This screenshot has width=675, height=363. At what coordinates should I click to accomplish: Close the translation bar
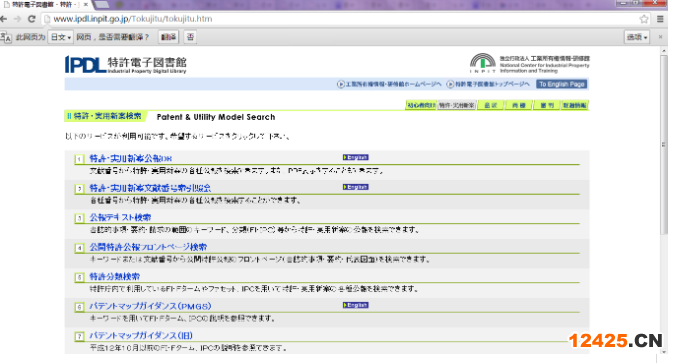tap(660, 37)
